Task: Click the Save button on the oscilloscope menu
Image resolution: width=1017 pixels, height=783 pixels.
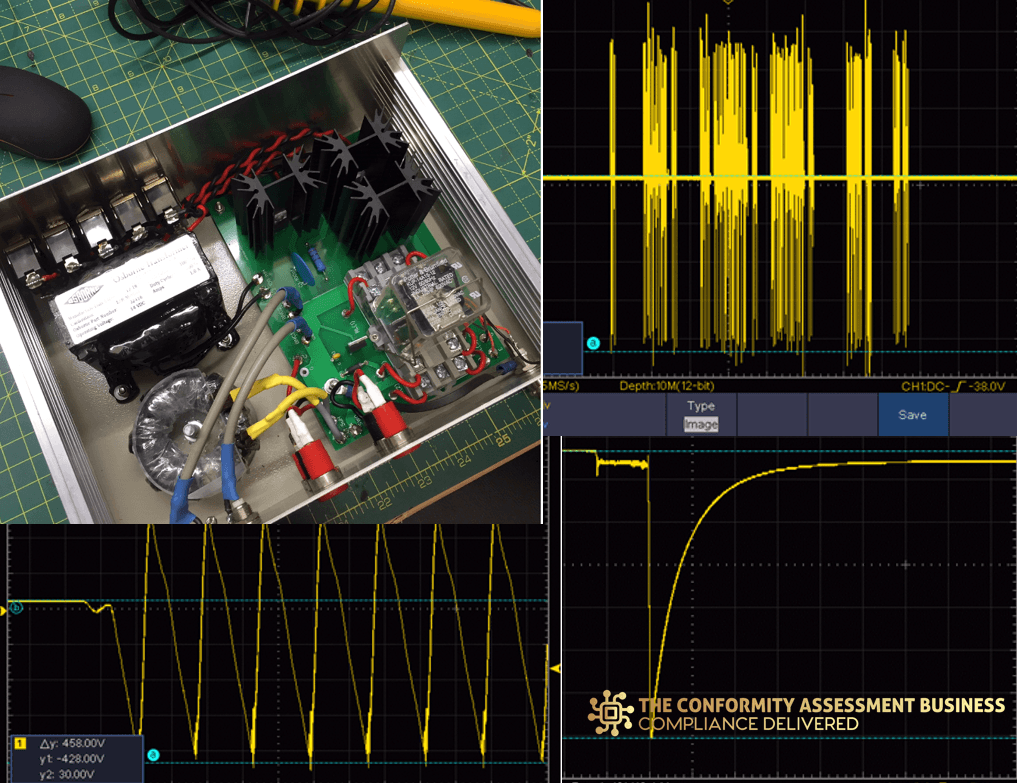Action: (x=913, y=415)
